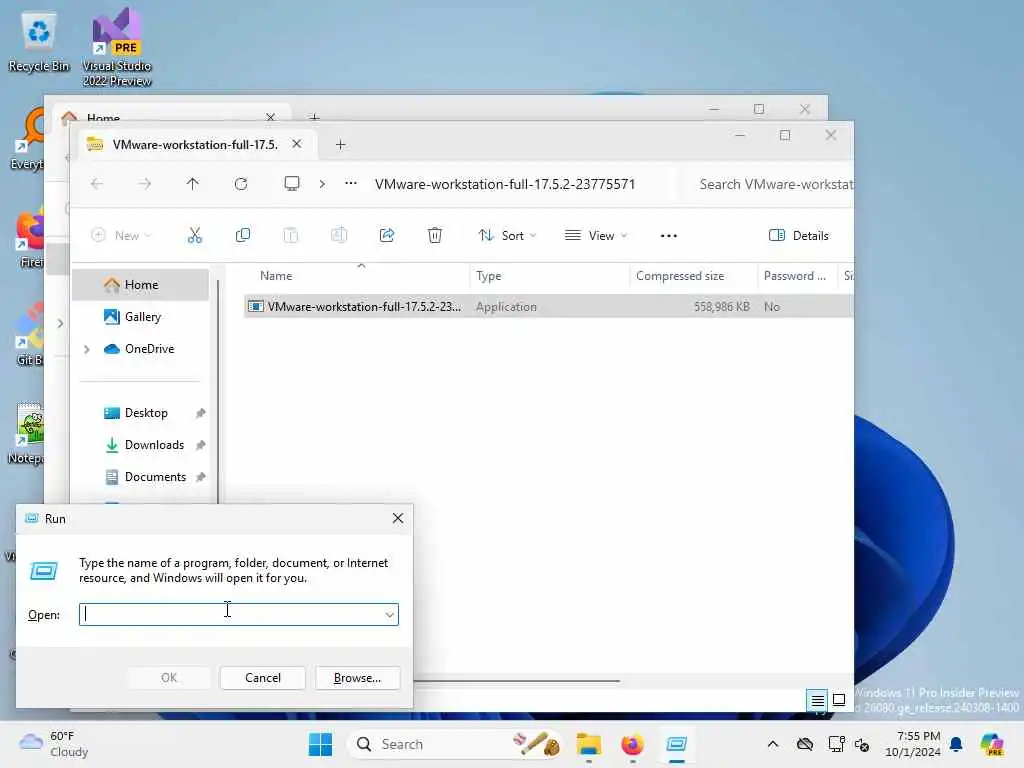Select Gallery in the navigation pane
1024x768 pixels.
point(140,317)
